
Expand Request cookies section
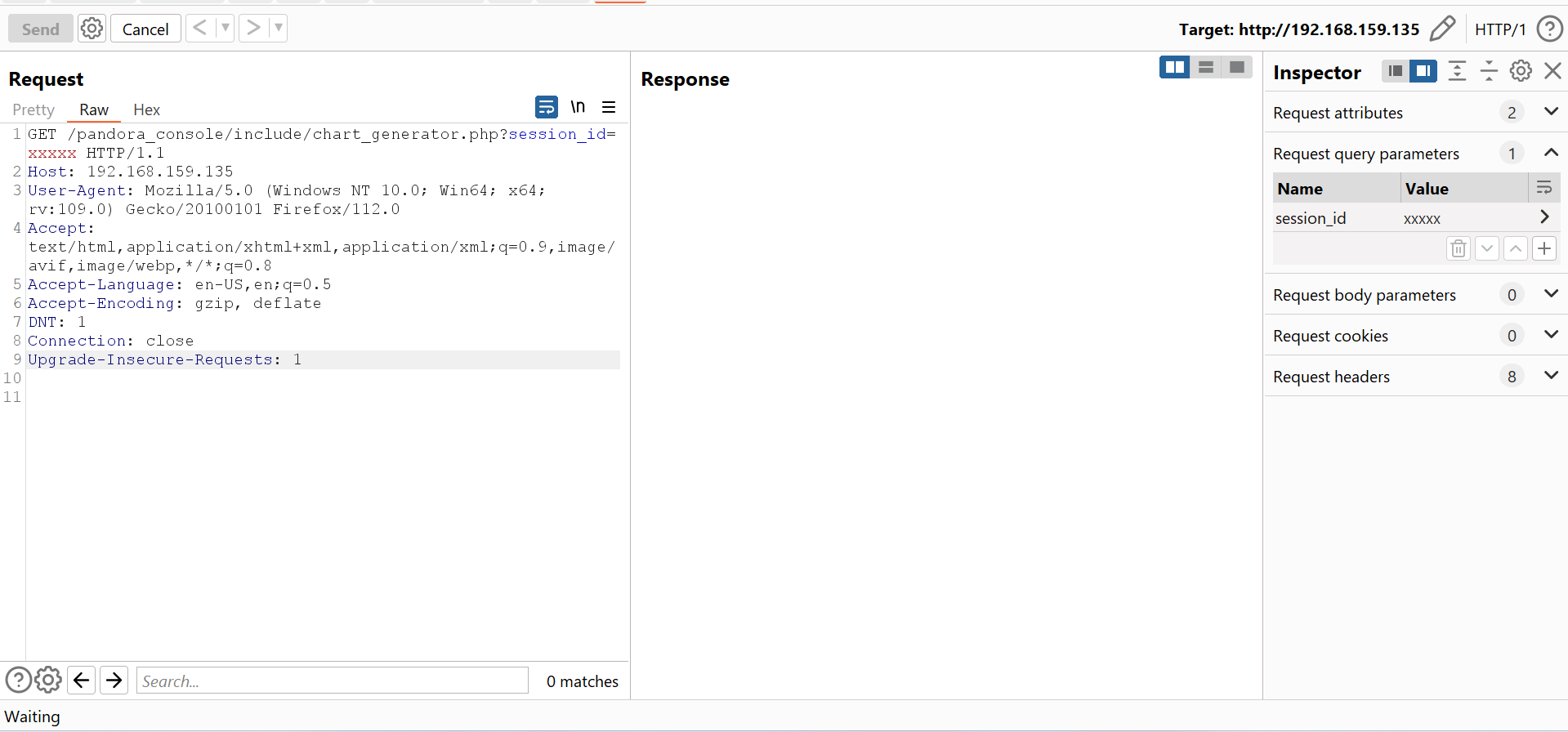click(1551, 334)
